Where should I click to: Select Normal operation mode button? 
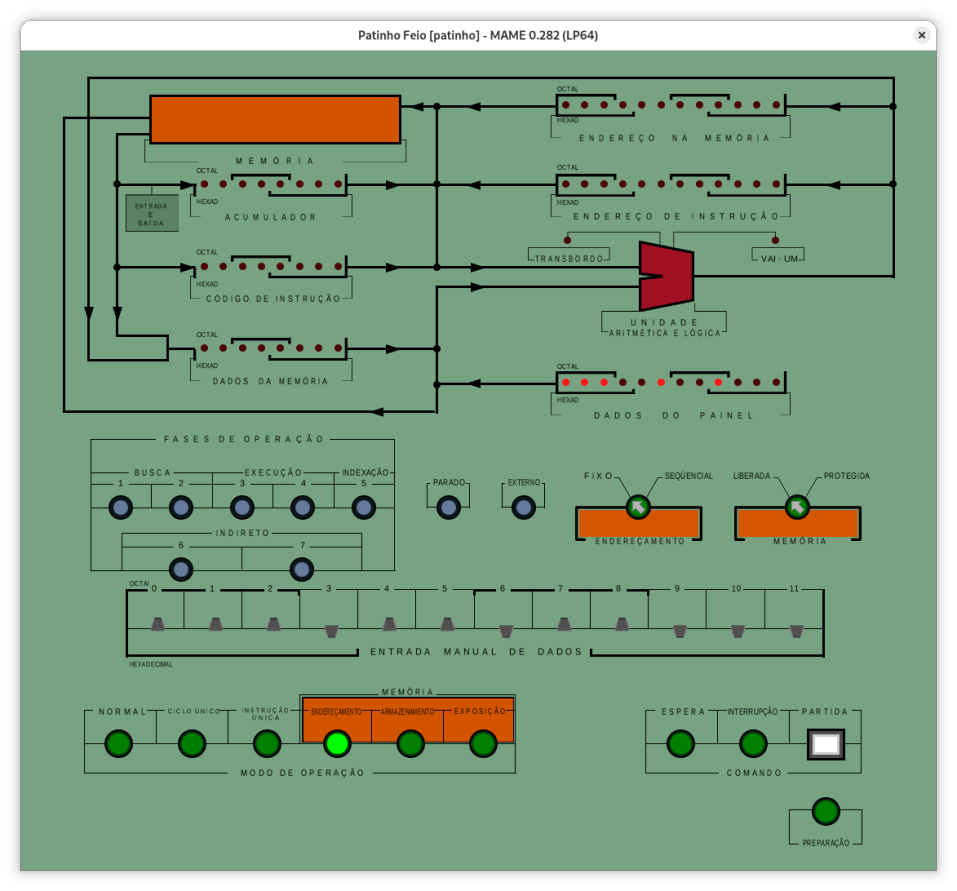point(119,744)
